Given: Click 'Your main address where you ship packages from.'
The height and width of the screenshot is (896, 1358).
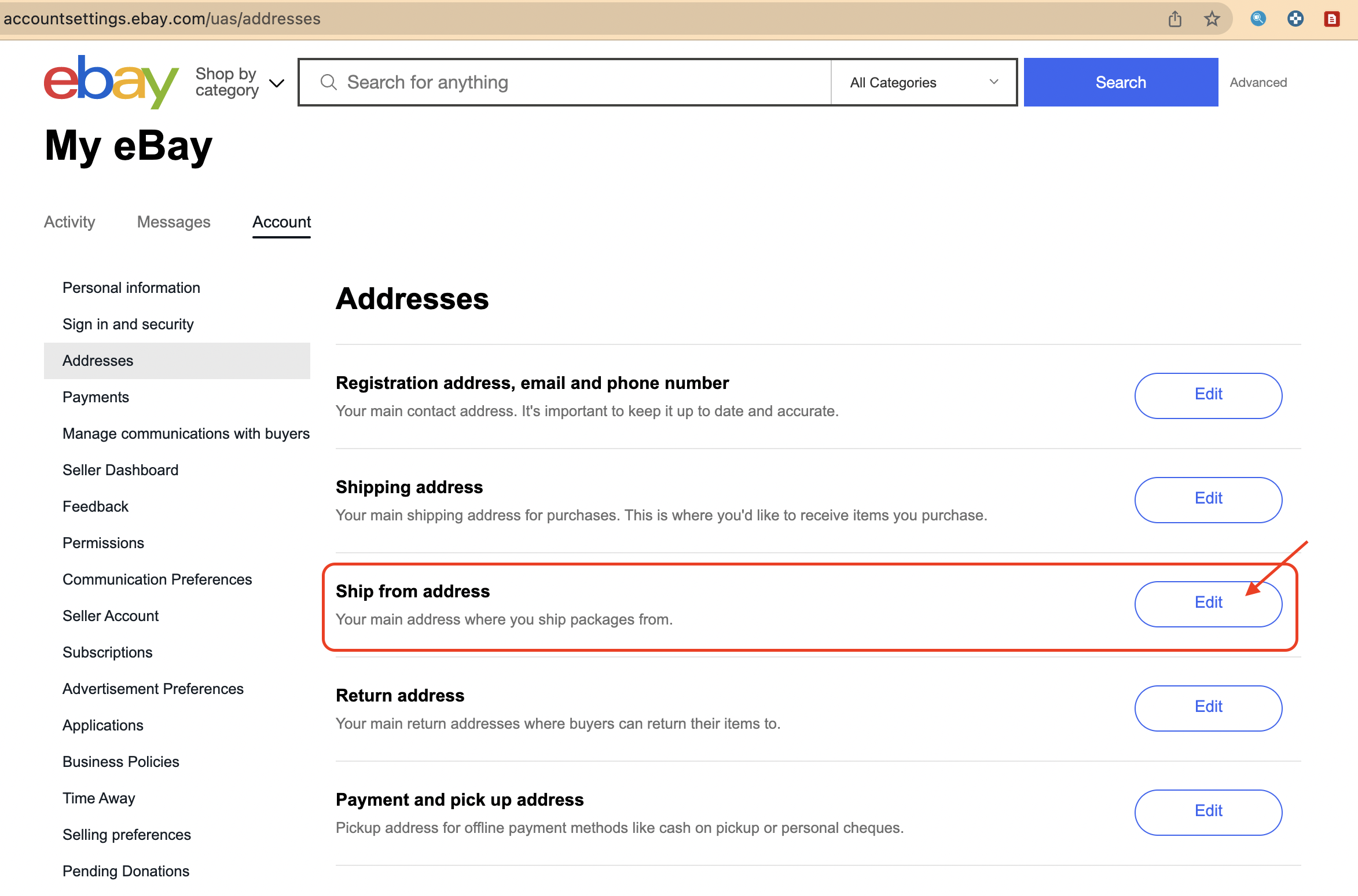Looking at the screenshot, I should (504, 619).
